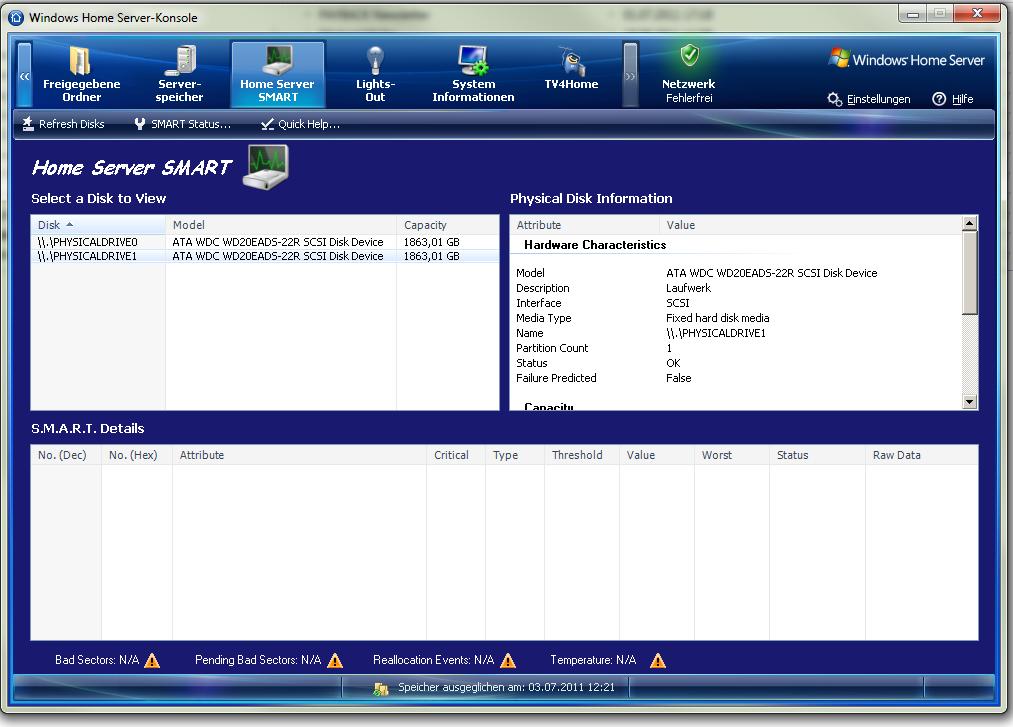This screenshot has height=727, width=1013.
Task: Close the Home Server console window
Action: [977, 14]
